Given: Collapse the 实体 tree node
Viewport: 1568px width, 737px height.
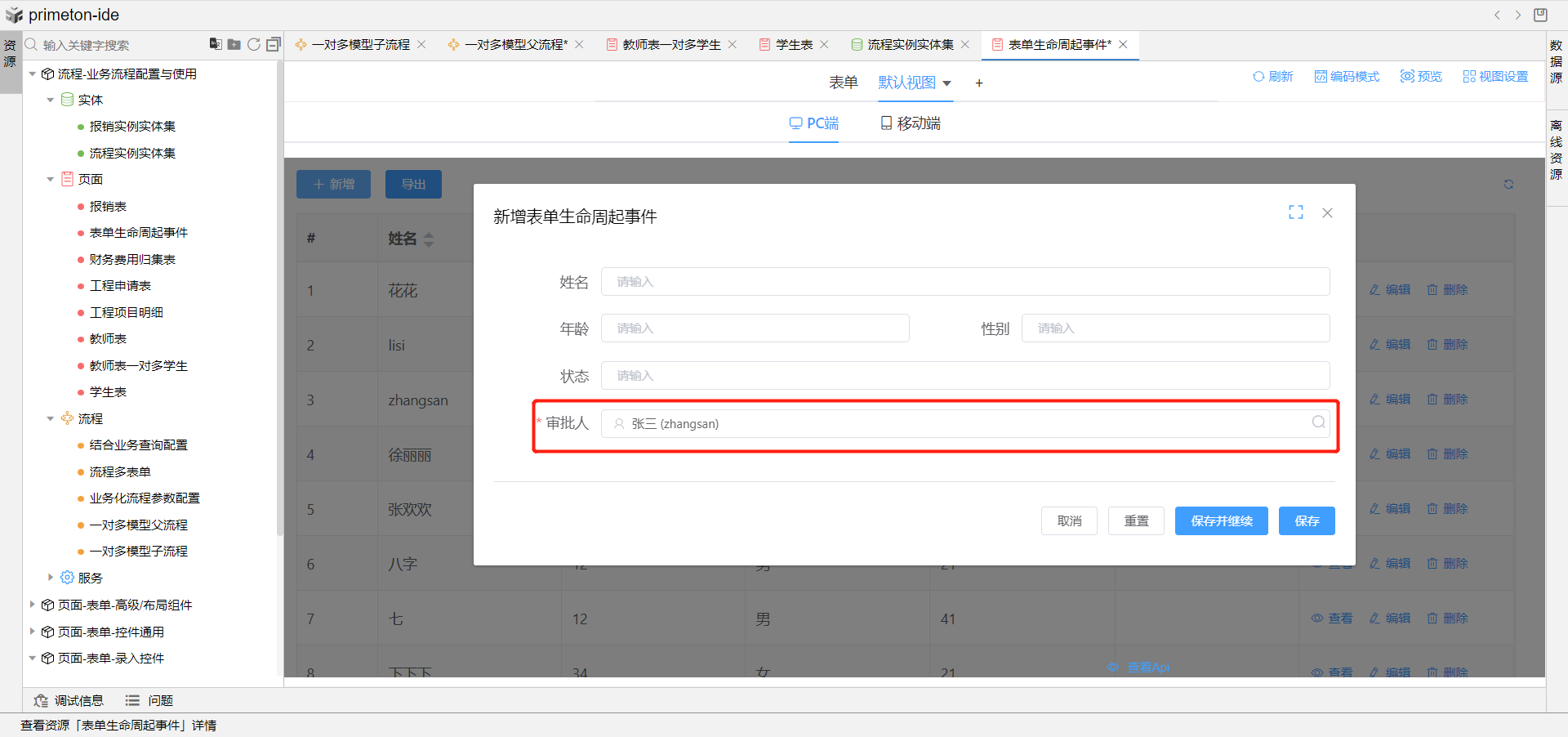Looking at the screenshot, I should pos(51,100).
